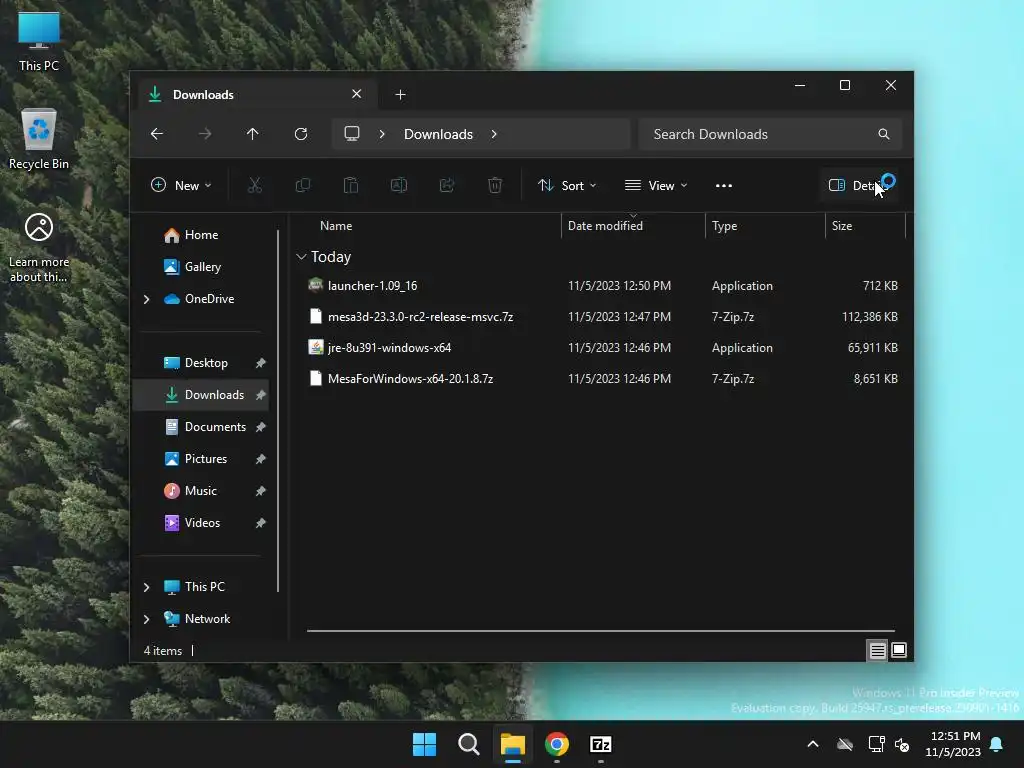The image size is (1024, 768).
Task: Click the Paste clipboard icon
Action: [351, 185]
